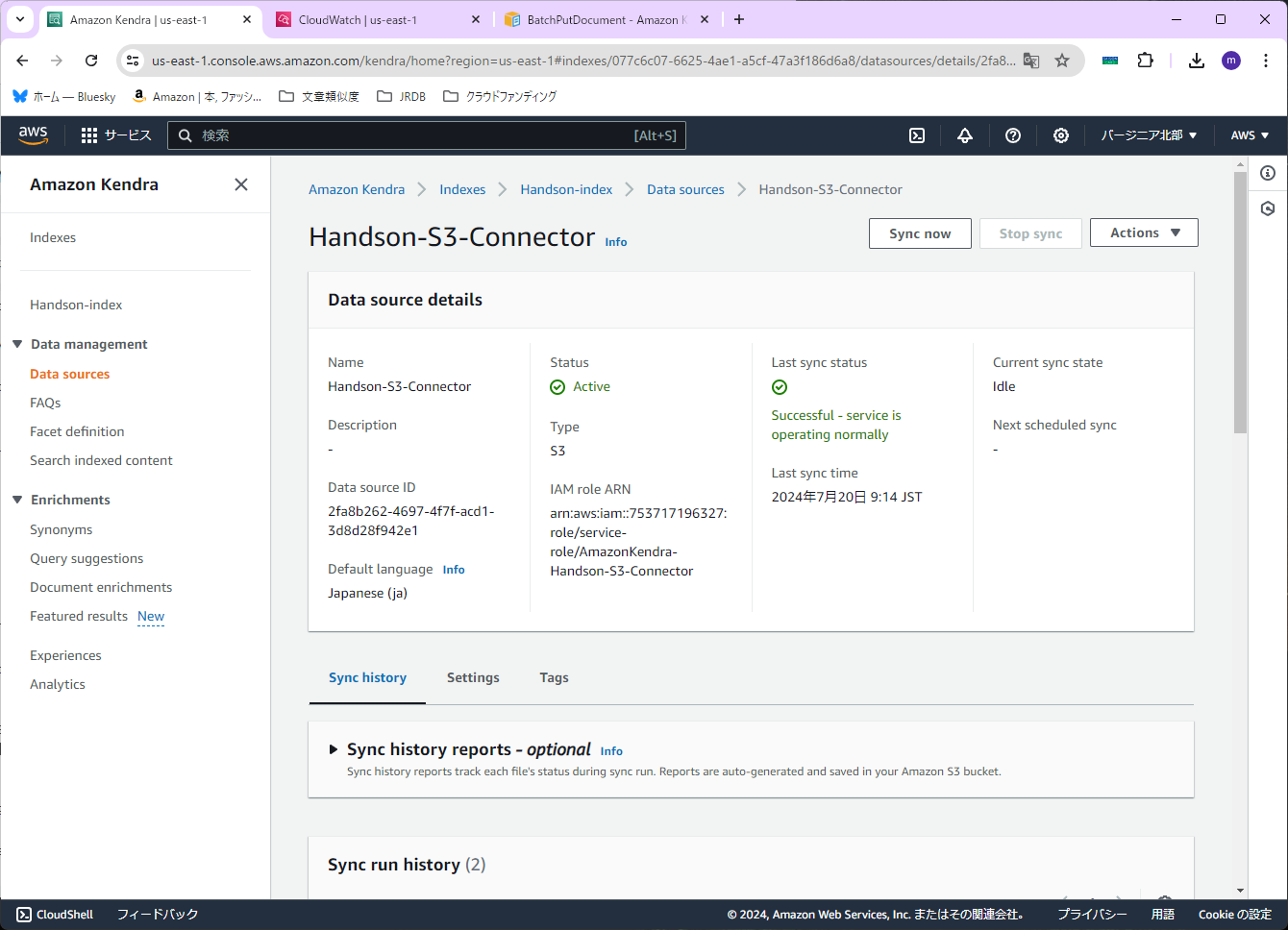Open Featured results in the side navigation
Viewport: 1288px width, 930px height.
tap(79, 616)
